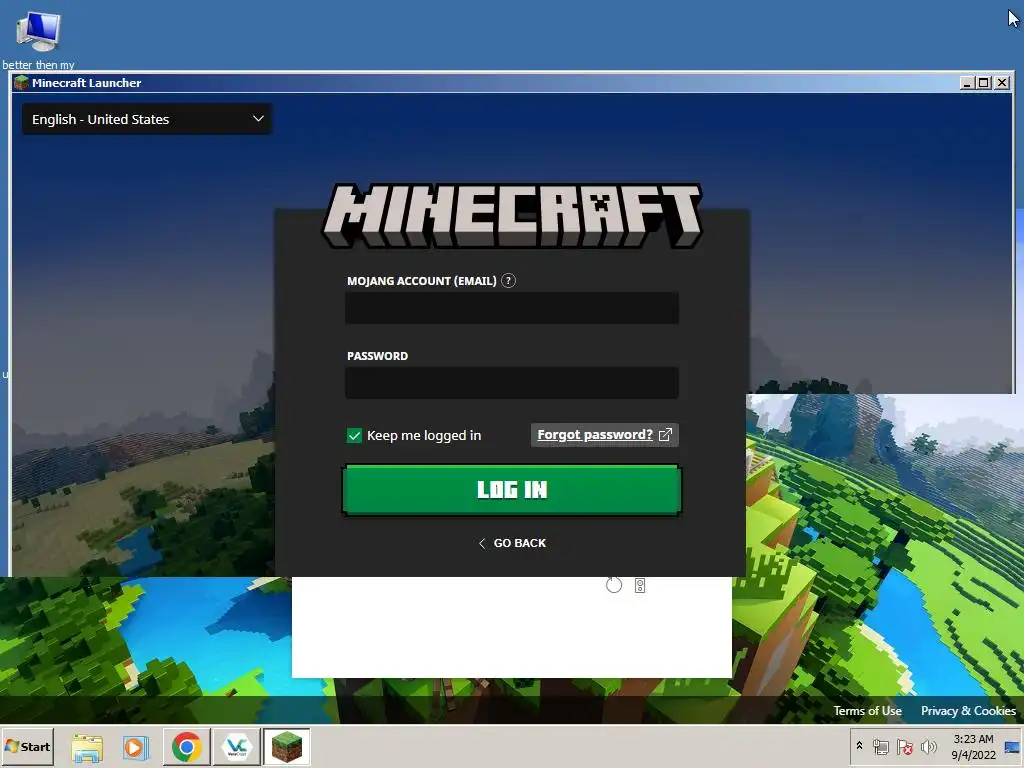This screenshot has height=768, width=1024.
Task: Select the Minecraft grass block taskbar icon
Action: point(287,747)
